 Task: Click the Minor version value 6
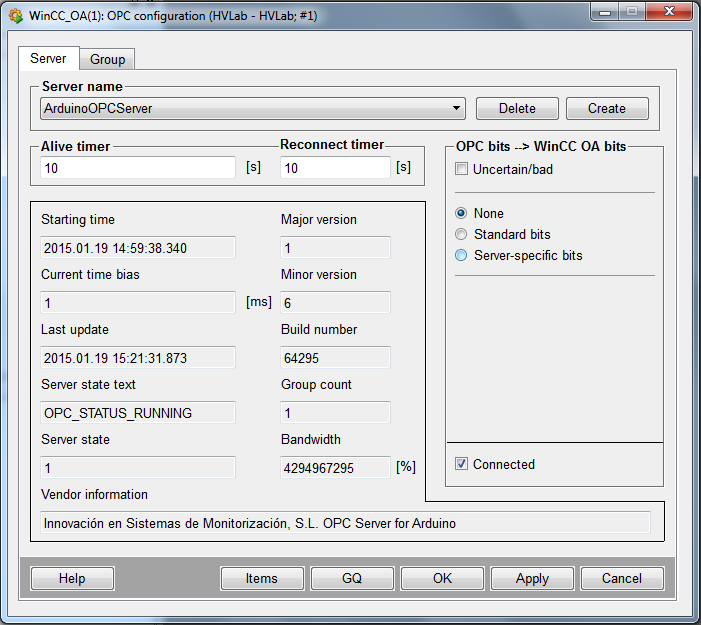pos(335,303)
